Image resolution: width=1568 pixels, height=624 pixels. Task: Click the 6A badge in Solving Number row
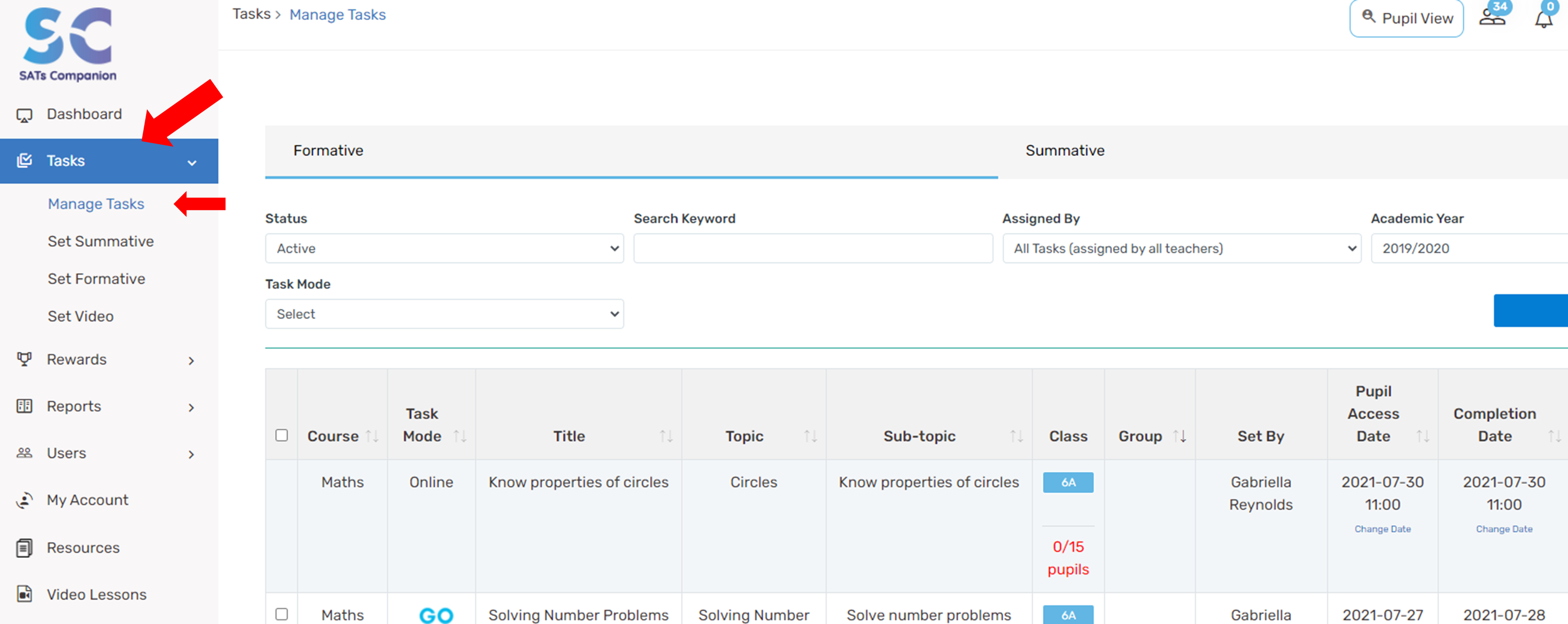pos(1068,615)
